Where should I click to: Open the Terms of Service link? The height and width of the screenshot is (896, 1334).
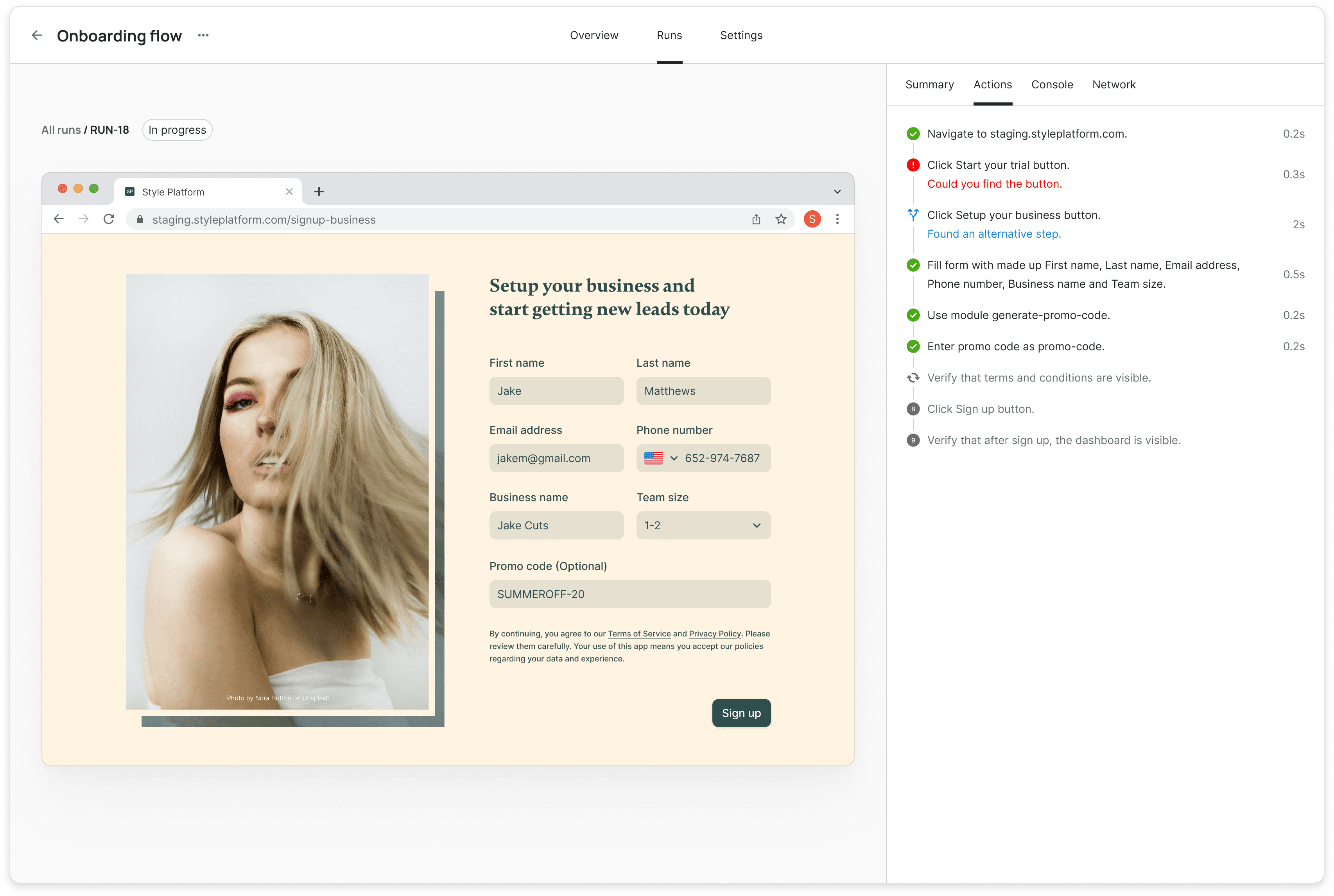click(x=639, y=634)
